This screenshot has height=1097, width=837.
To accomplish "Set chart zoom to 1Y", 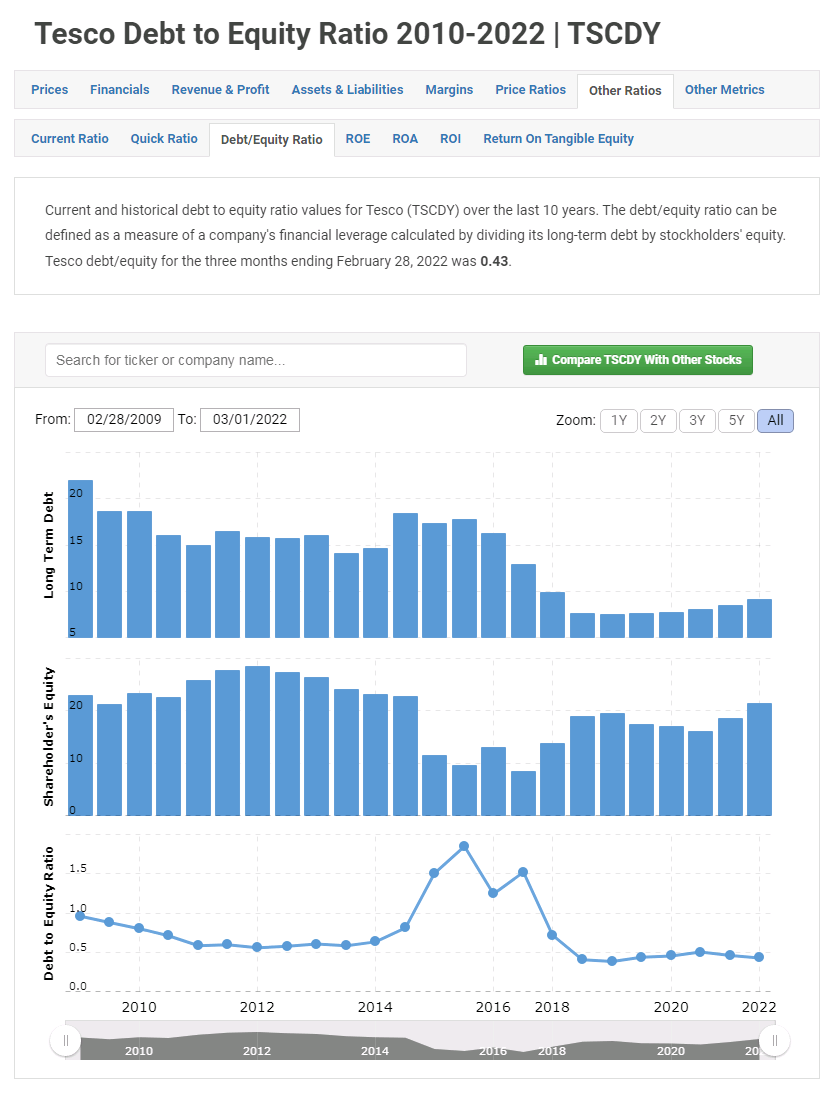I will 619,420.
